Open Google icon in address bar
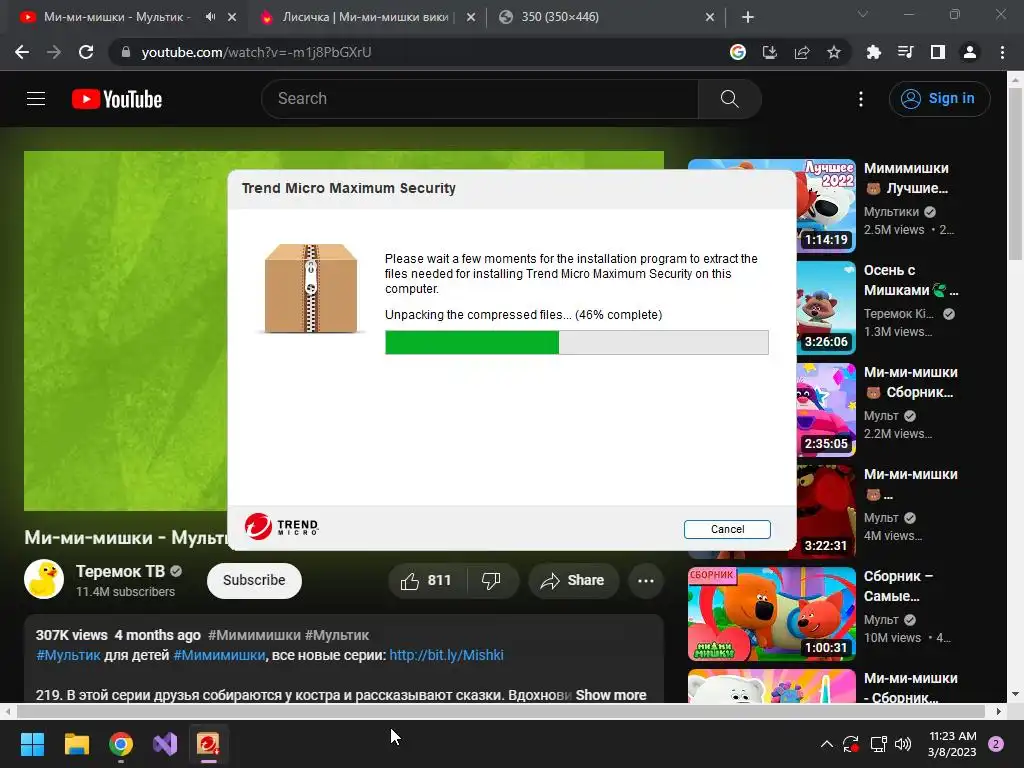1024x768 pixels. pyautogui.click(x=737, y=52)
